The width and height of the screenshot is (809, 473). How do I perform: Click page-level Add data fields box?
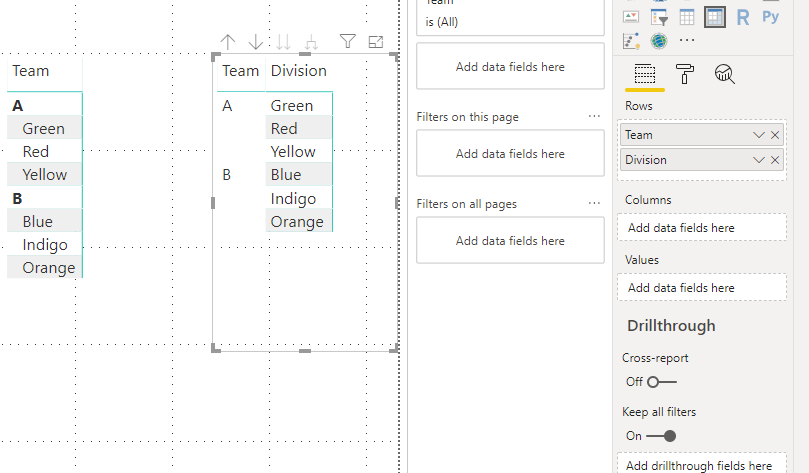510,153
